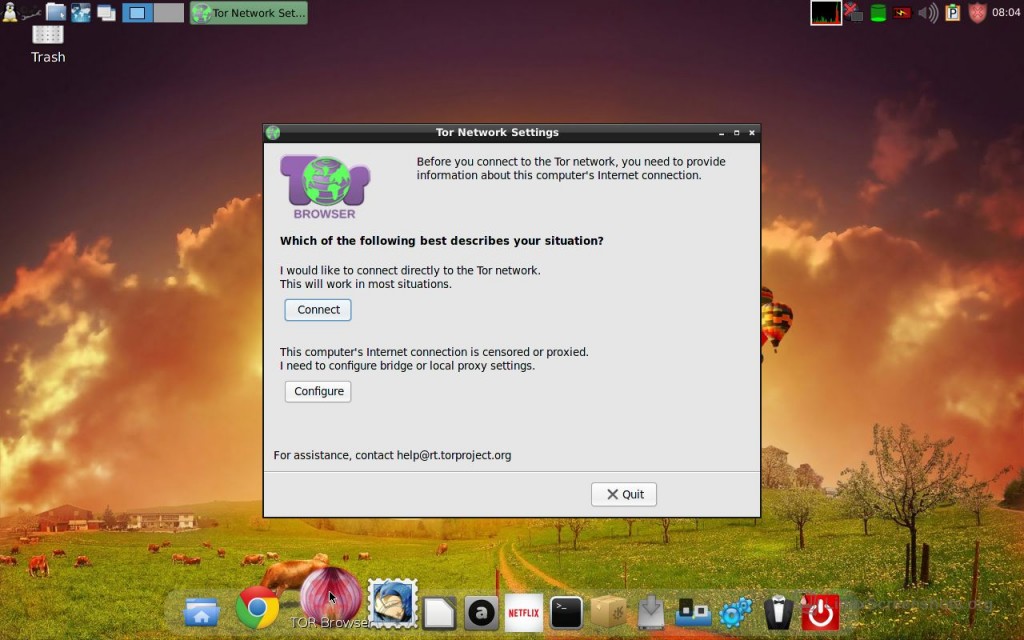Click the red shield tray icon
1024x640 pixels.
click(x=977, y=13)
